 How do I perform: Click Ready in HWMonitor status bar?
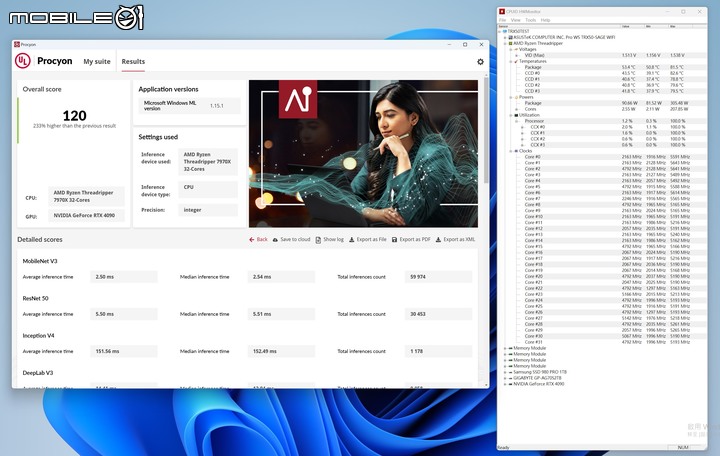click(x=503, y=447)
